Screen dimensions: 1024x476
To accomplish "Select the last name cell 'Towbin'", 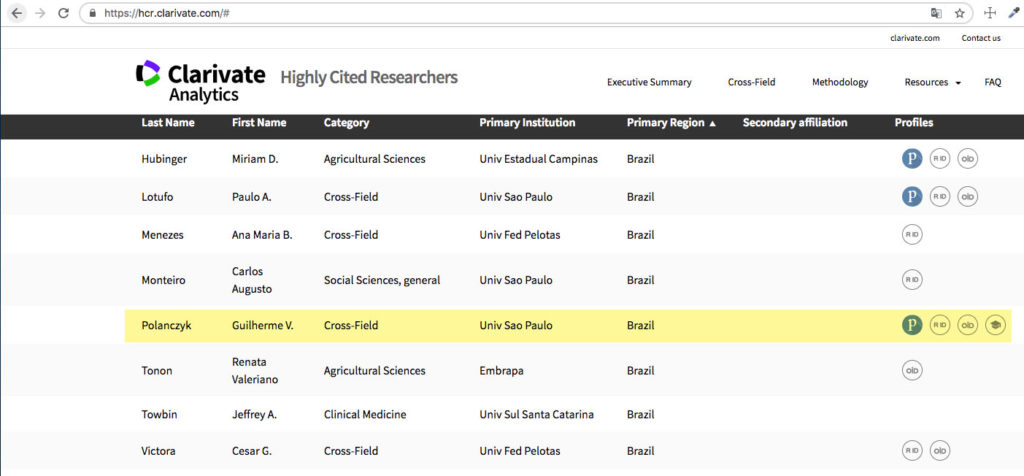I will (x=157, y=414).
